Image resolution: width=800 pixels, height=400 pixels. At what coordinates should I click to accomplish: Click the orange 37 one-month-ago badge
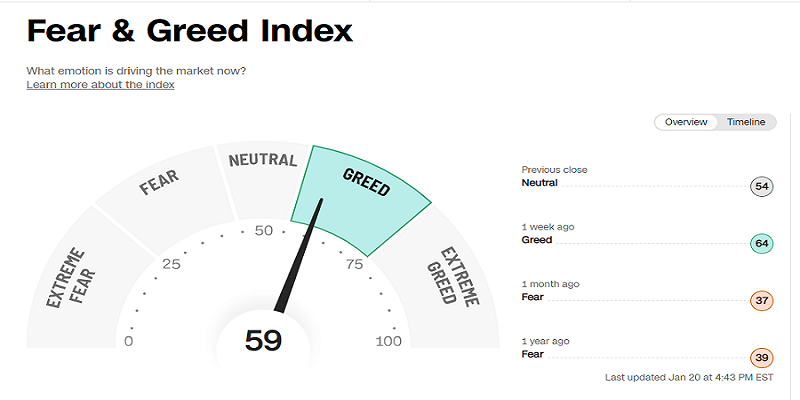762,301
